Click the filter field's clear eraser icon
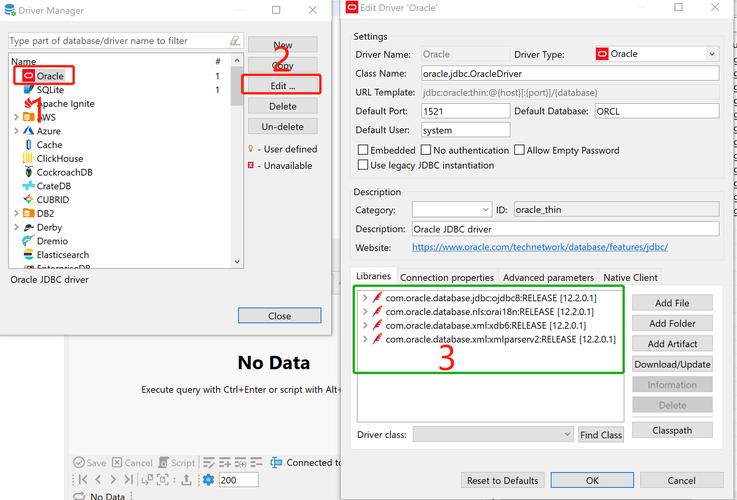The width and height of the screenshot is (737, 500). click(235, 41)
